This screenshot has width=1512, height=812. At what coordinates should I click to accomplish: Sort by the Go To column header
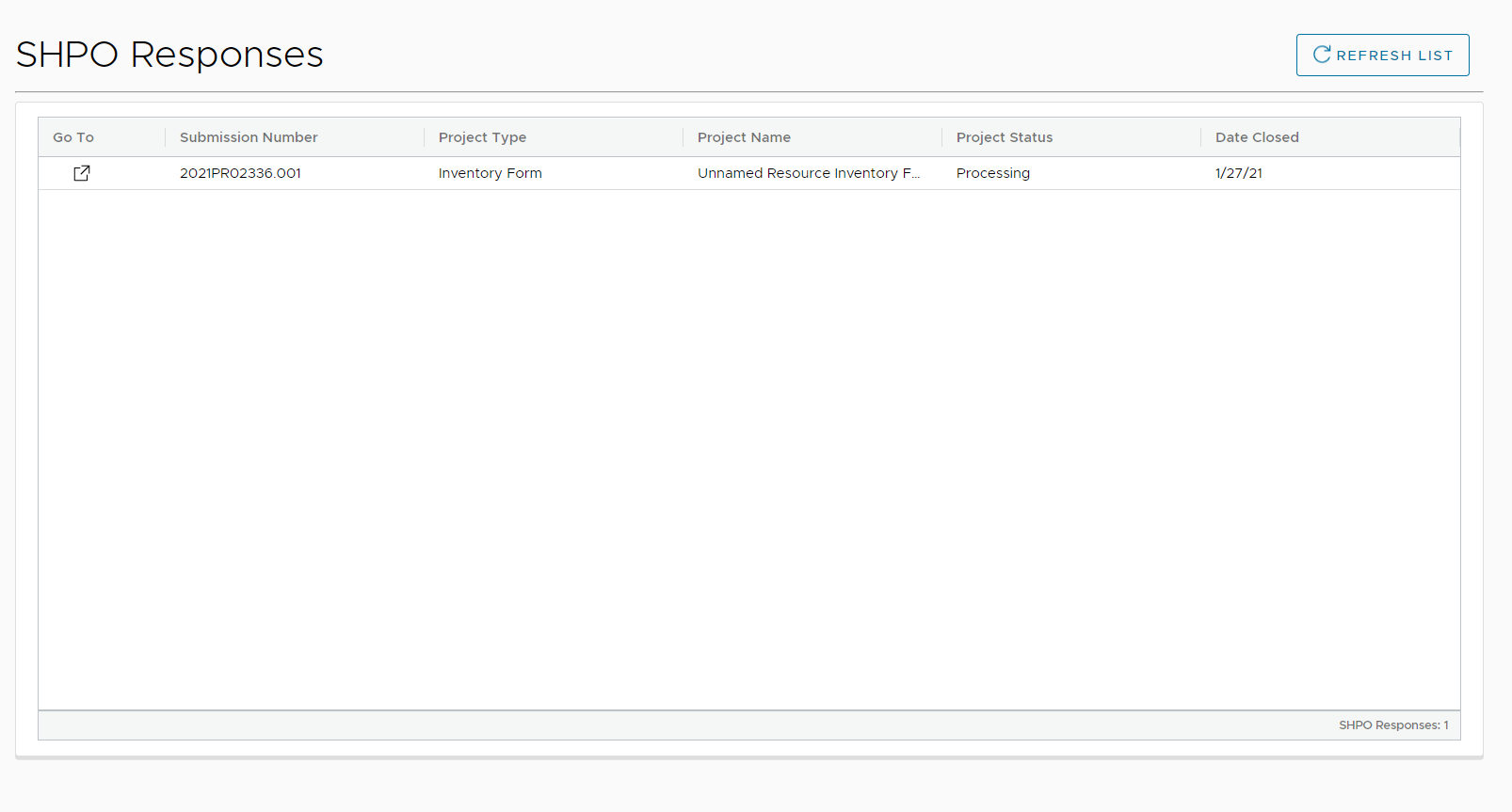coord(73,137)
